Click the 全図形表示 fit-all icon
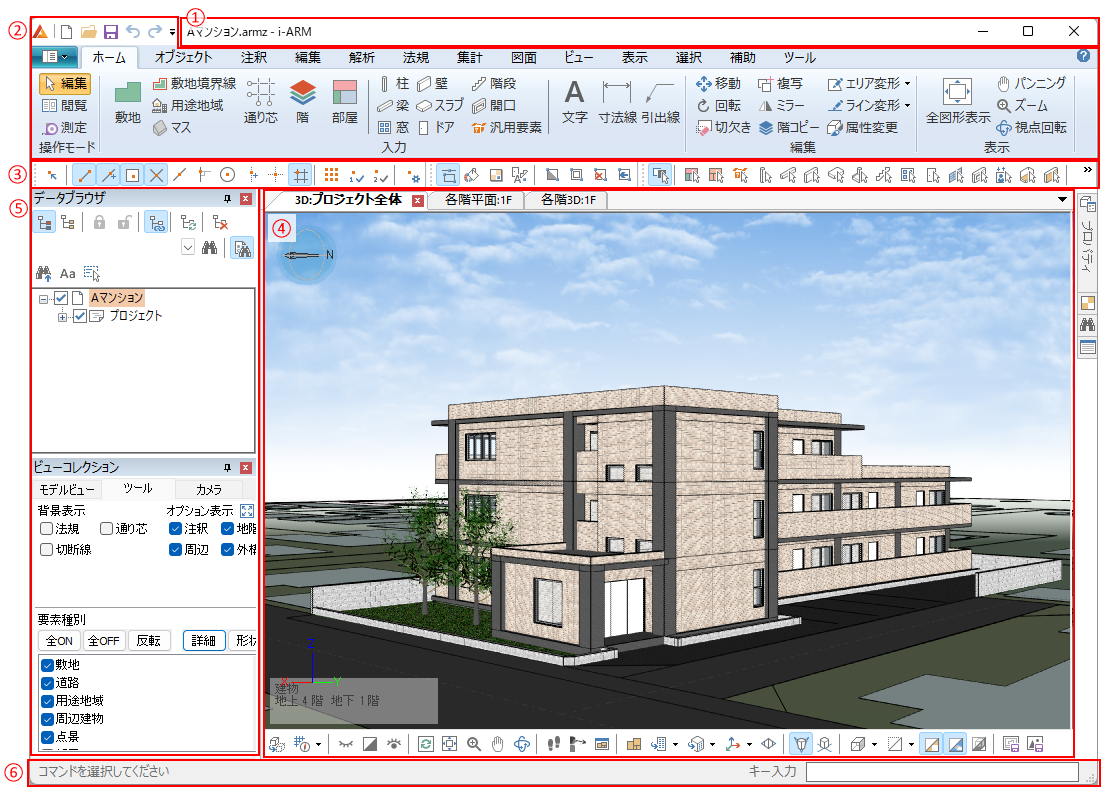Screen dimensions: 1113x802 [x=957, y=92]
